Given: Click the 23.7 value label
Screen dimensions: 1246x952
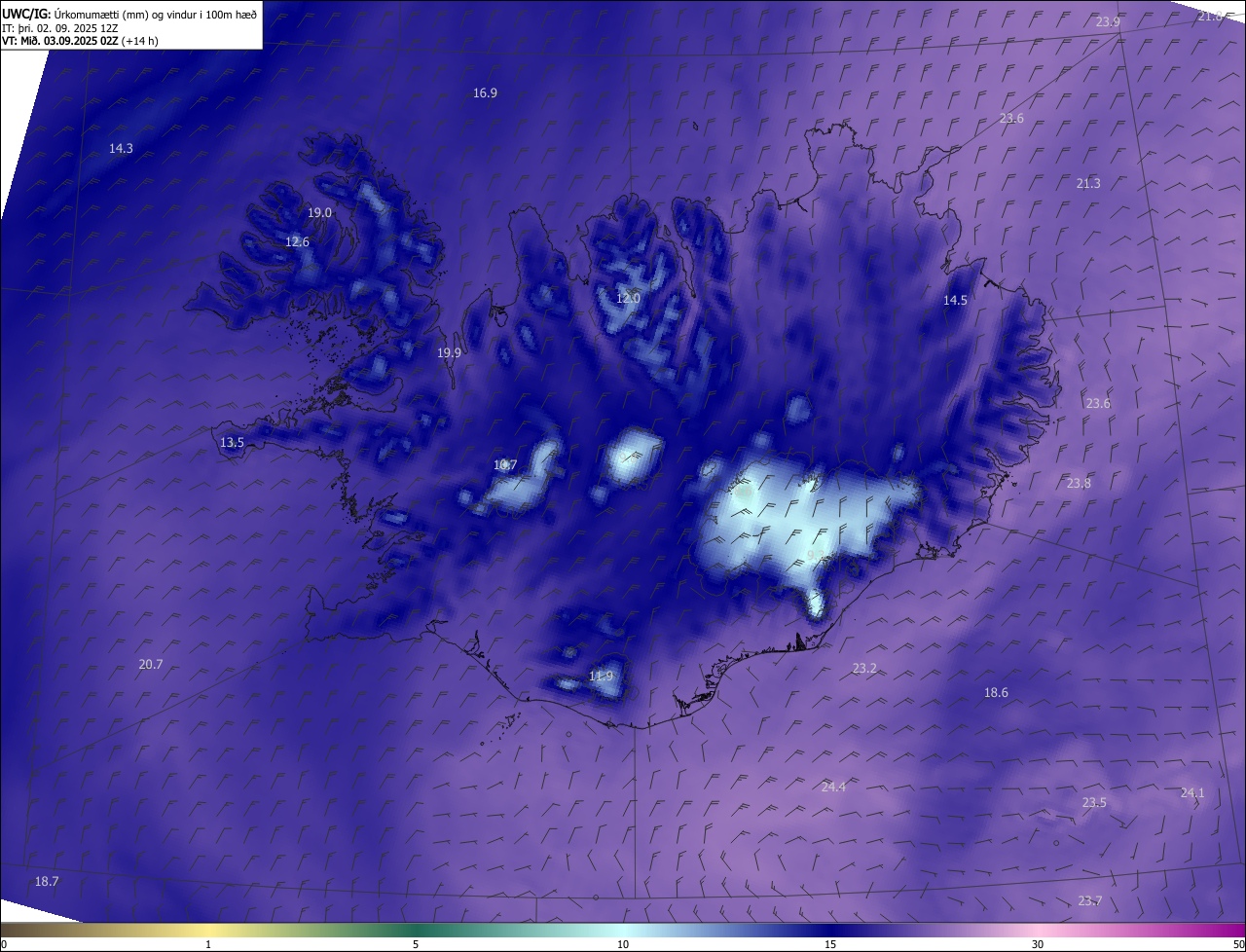Looking at the screenshot, I should [1090, 901].
